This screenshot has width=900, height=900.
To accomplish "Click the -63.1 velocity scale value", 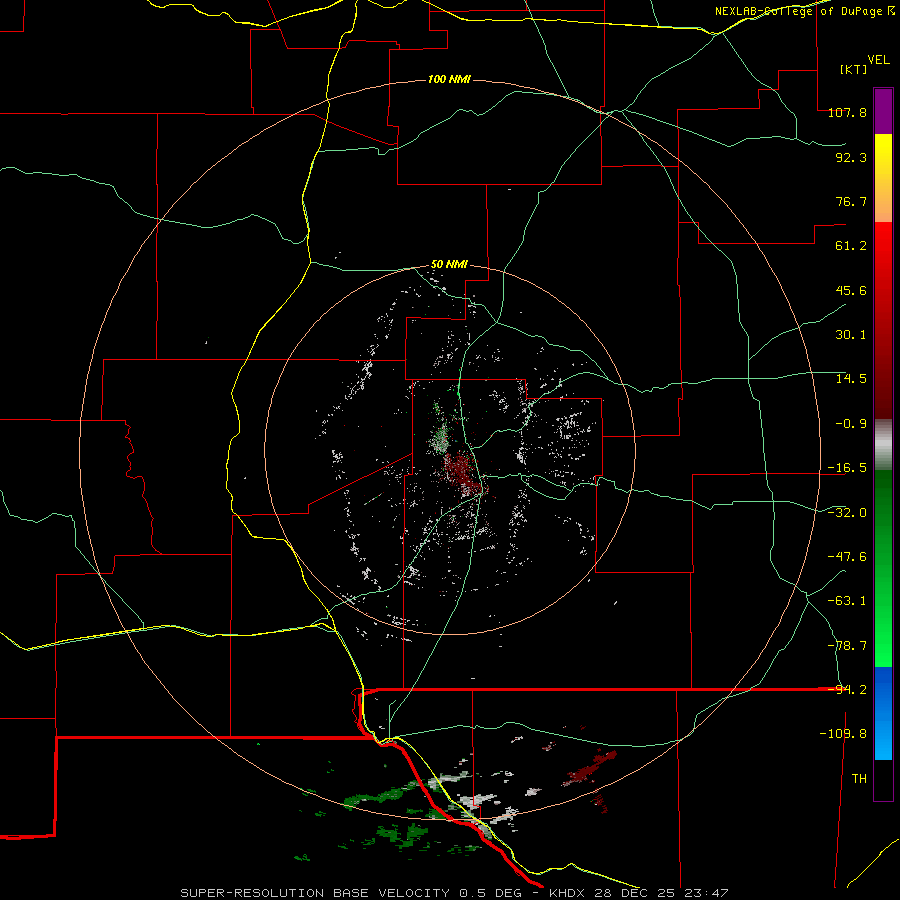I will [847, 601].
